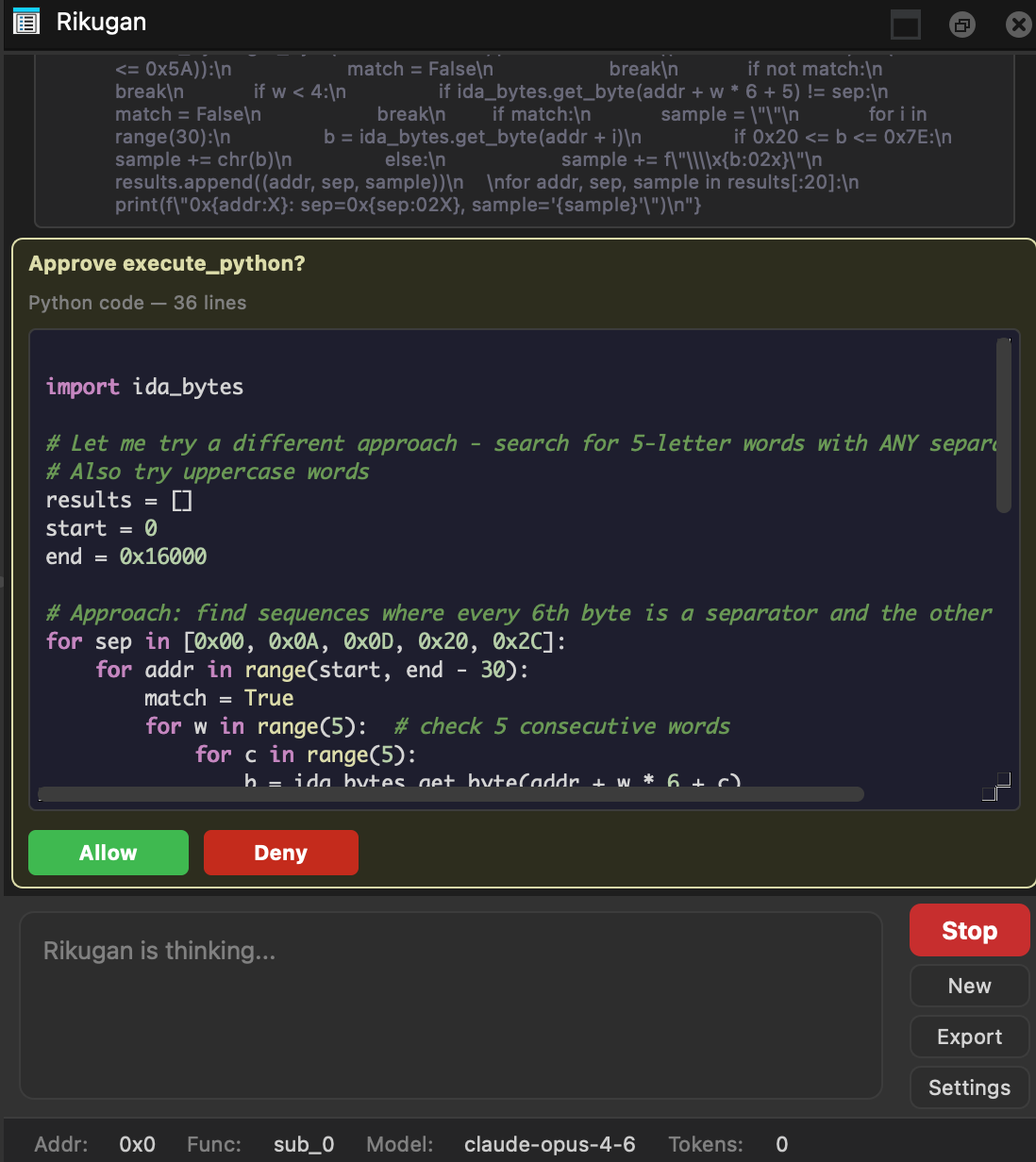The height and width of the screenshot is (1162, 1036).
Task: Export the current session
Action: pyautogui.click(x=969, y=1036)
